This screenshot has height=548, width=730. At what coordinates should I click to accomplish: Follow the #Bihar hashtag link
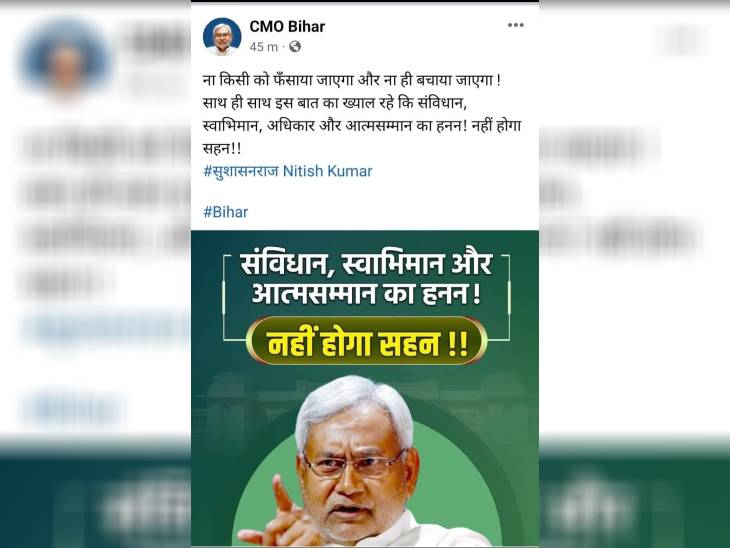[x=225, y=212]
